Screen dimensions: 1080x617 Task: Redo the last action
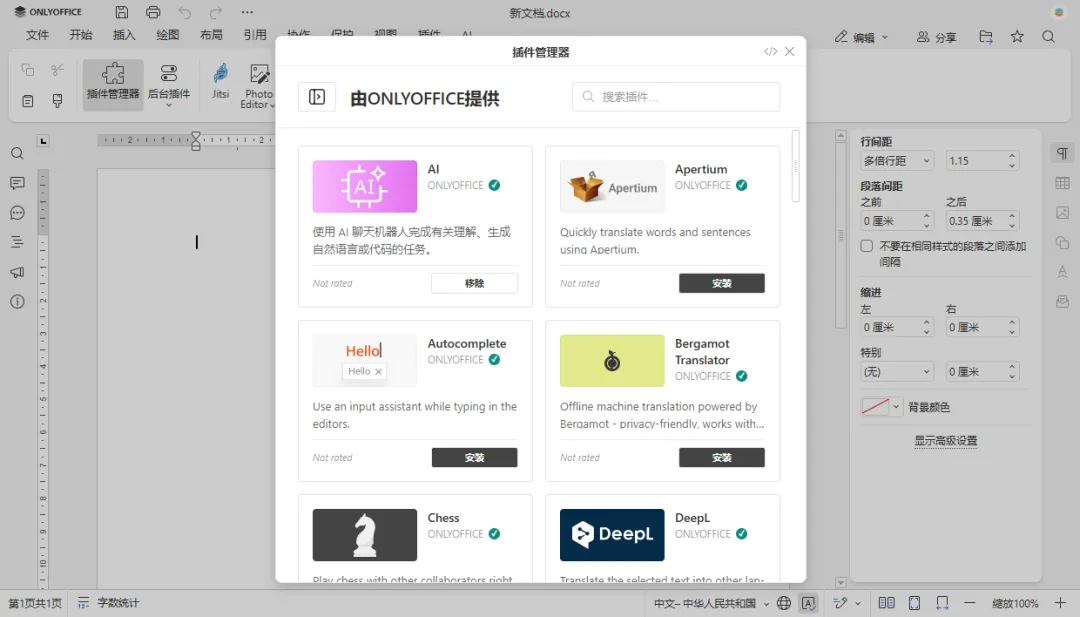(216, 12)
